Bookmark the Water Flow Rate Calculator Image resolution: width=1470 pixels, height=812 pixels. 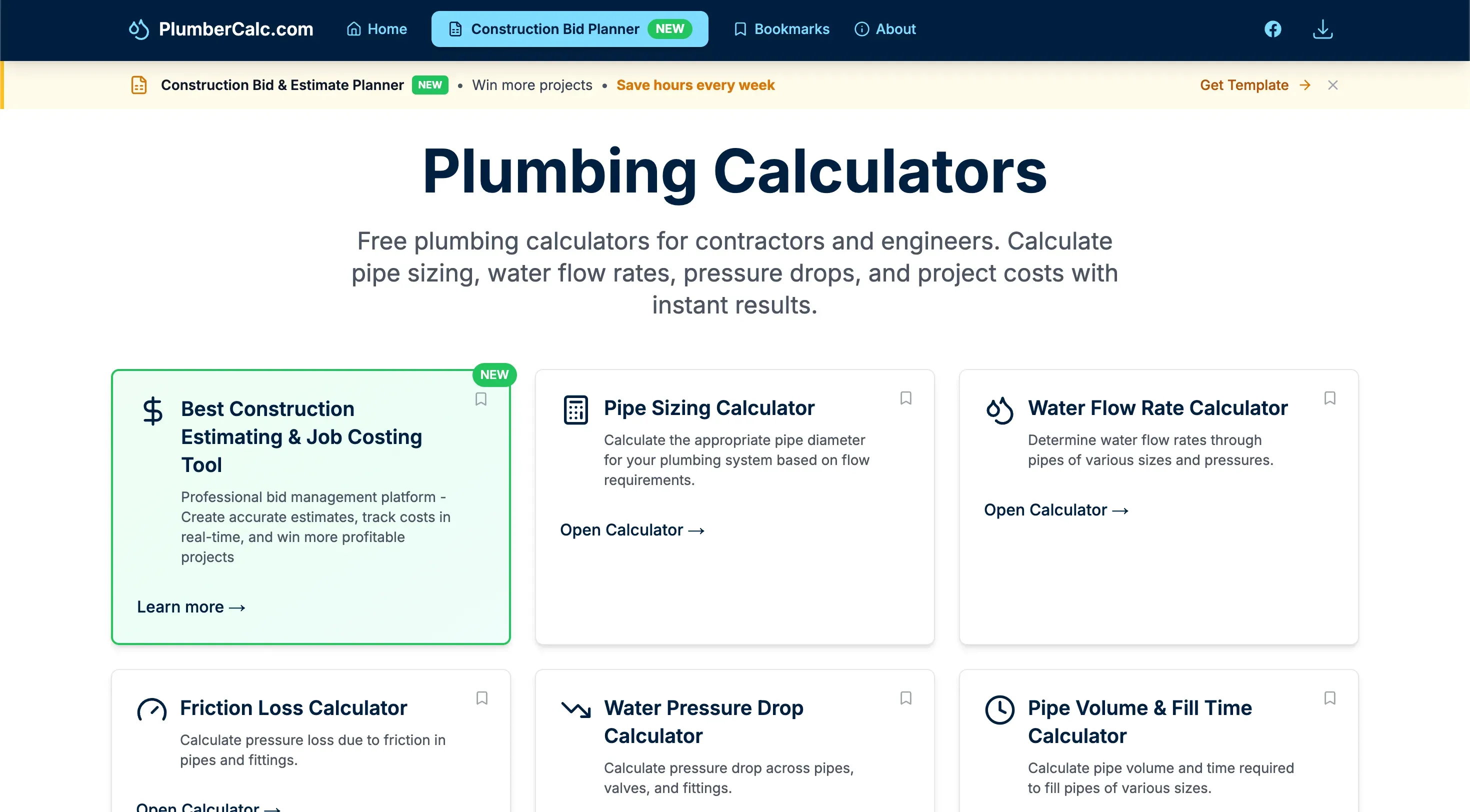1329,397
